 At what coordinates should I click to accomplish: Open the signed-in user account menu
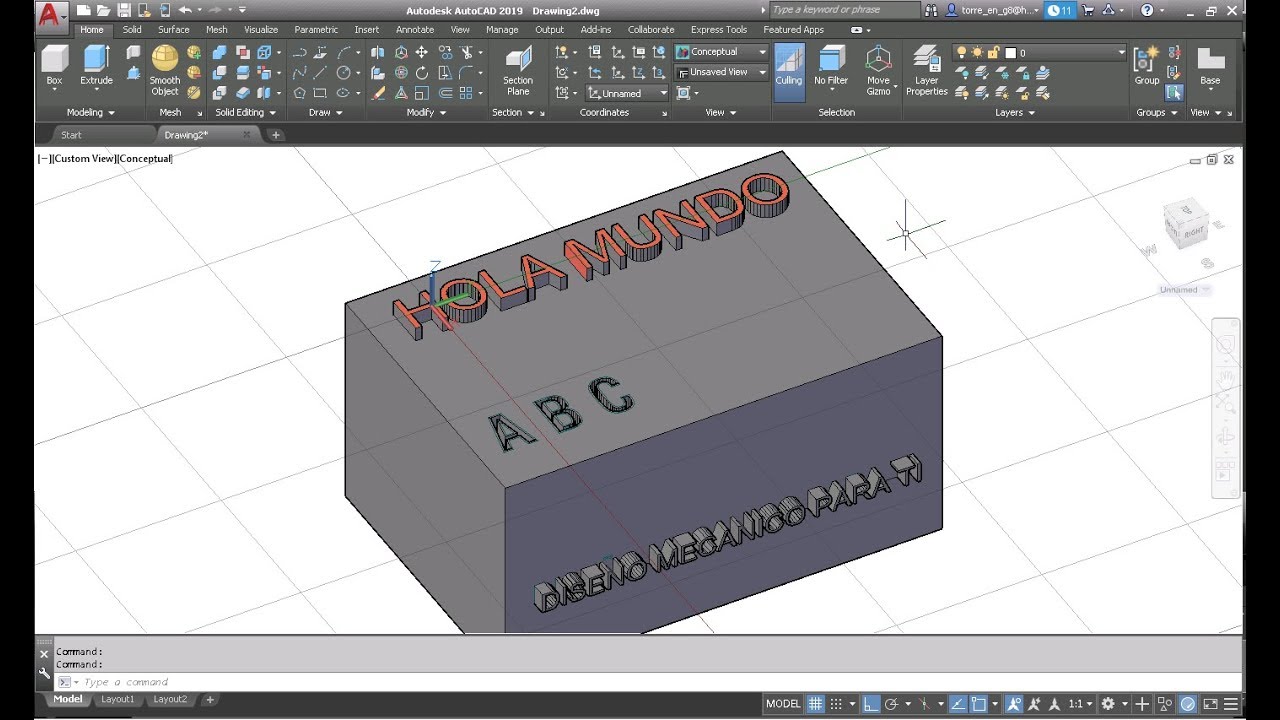[x=992, y=10]
